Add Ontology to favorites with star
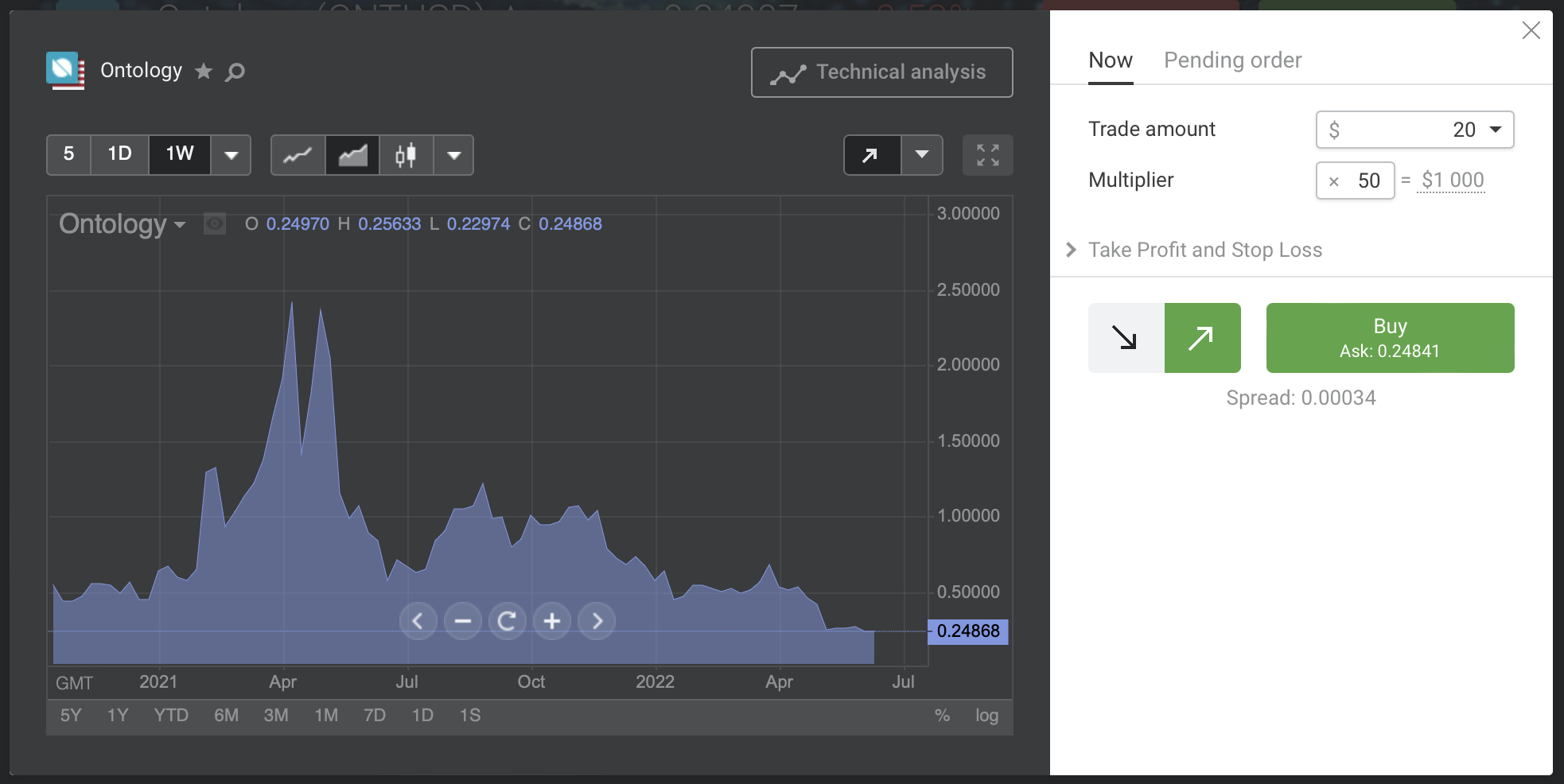 (204, 72)
